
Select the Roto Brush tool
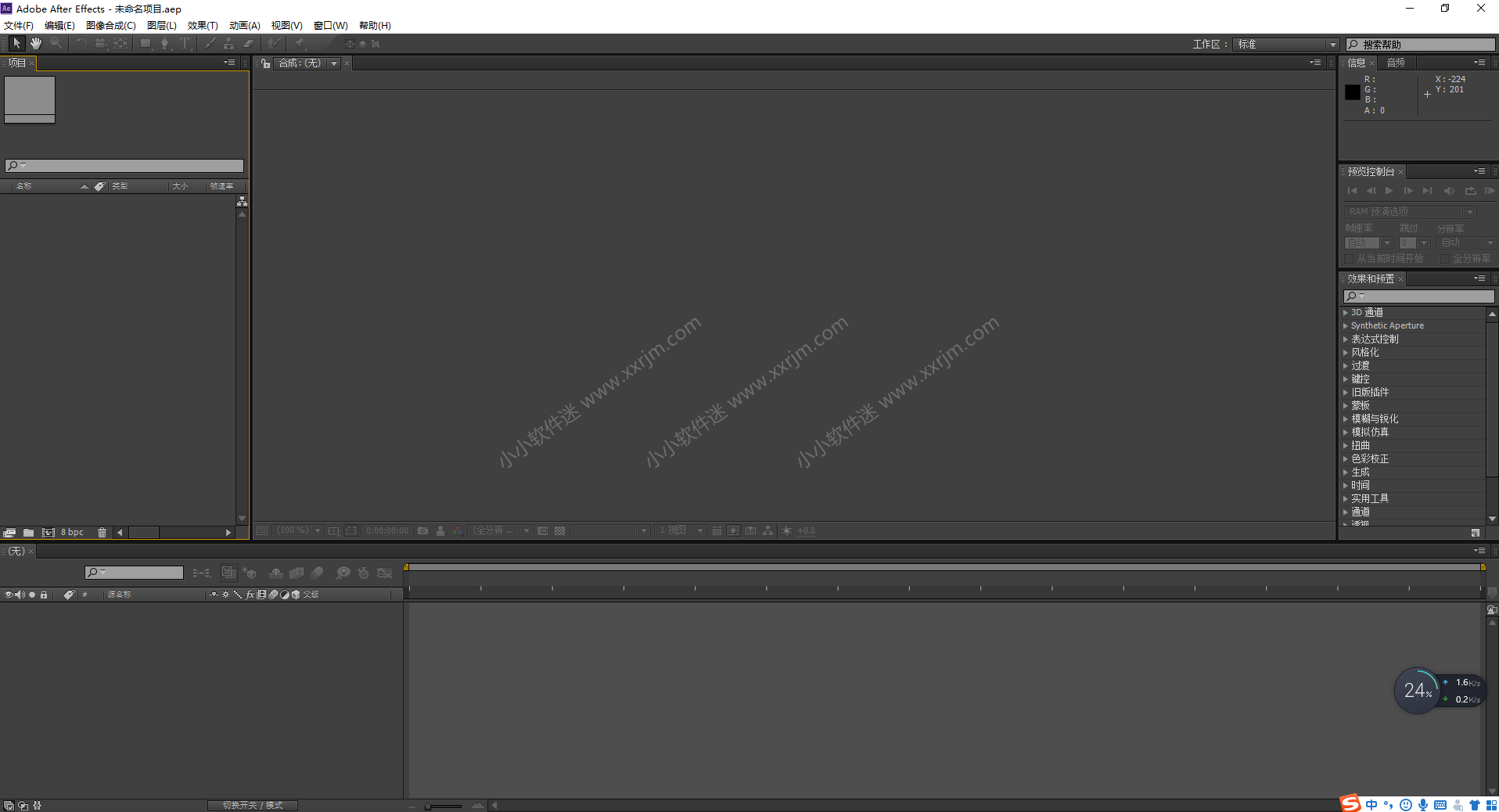pyautogui.click(x=273, y=44)
